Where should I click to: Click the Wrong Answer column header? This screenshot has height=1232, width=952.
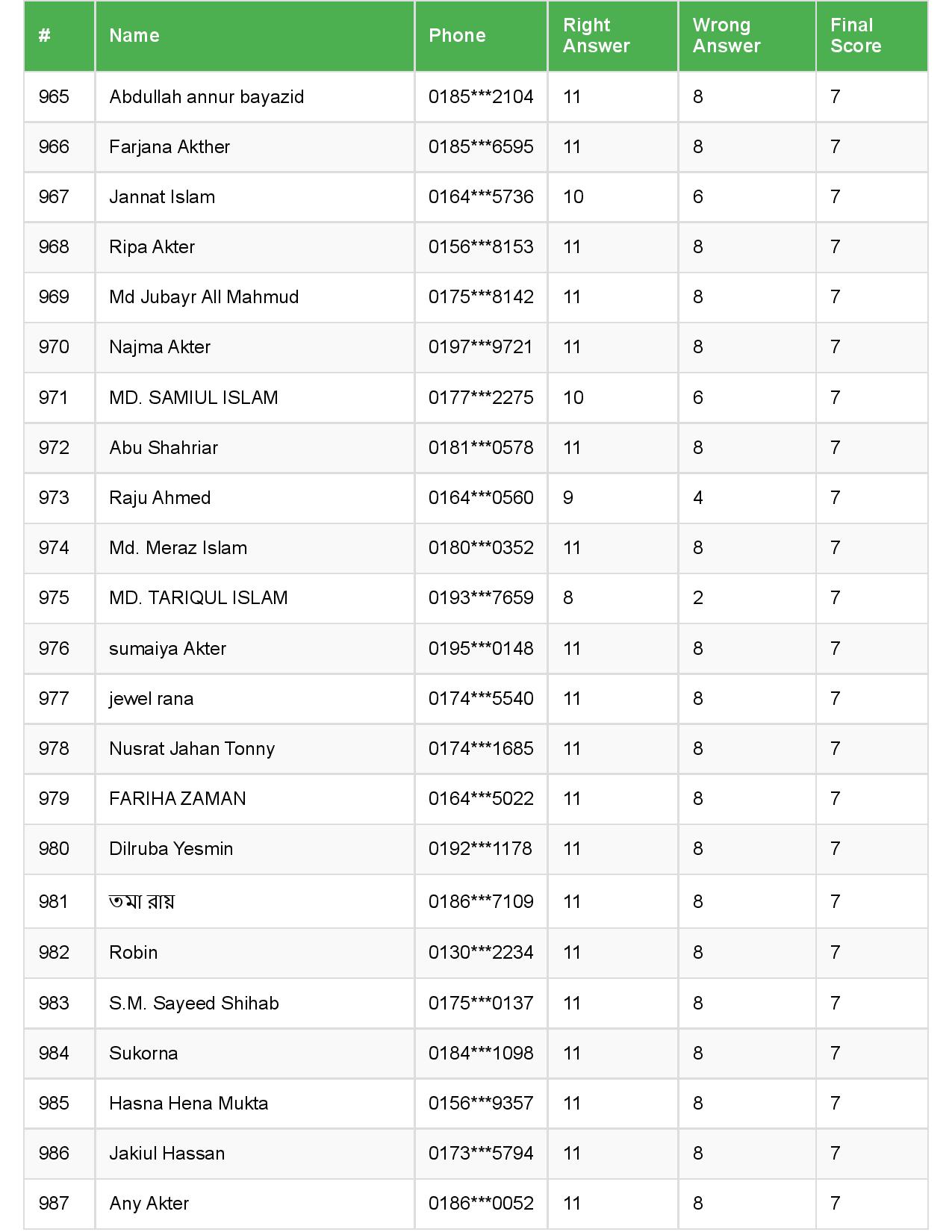[x=726, y=36]
